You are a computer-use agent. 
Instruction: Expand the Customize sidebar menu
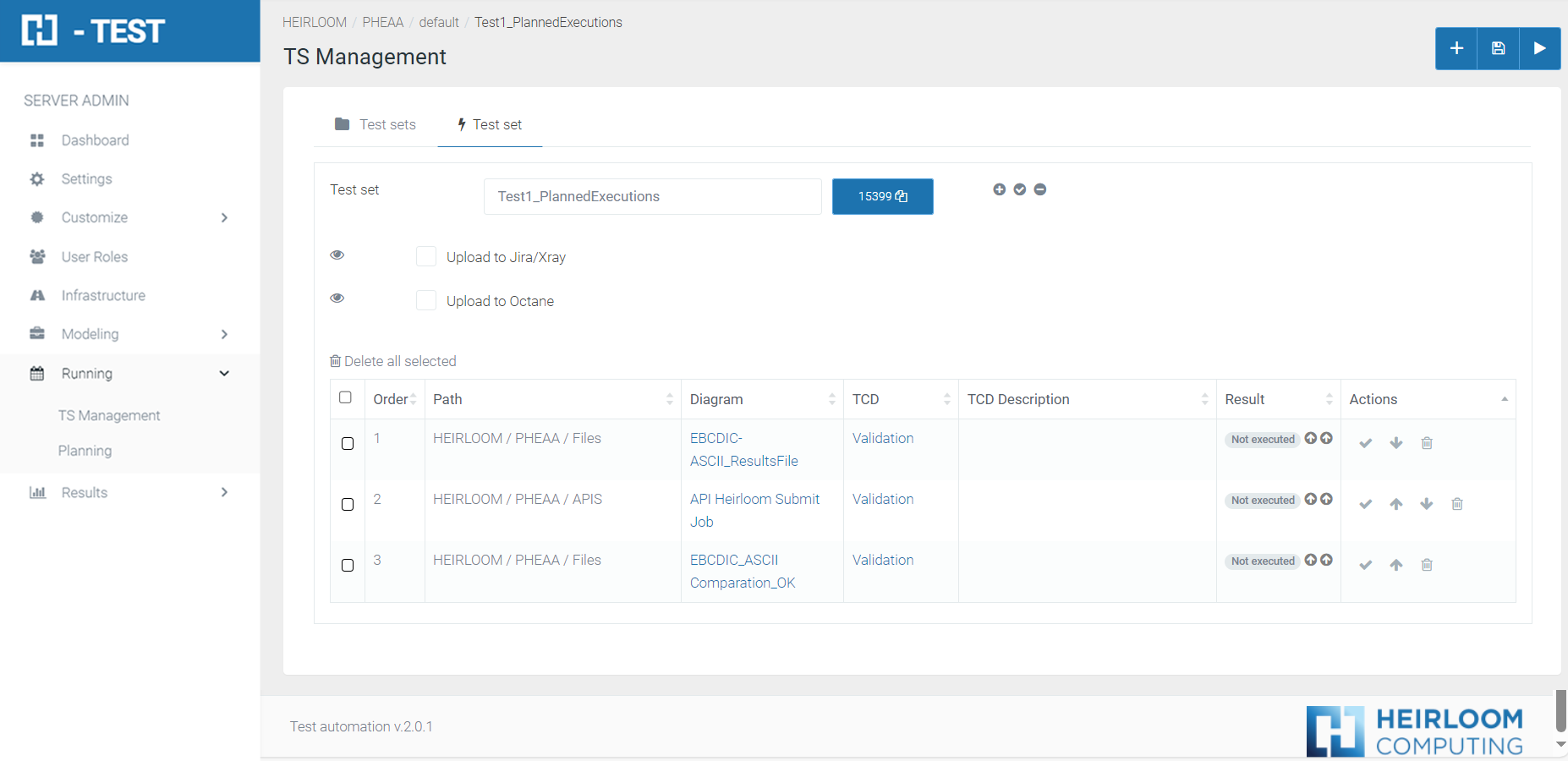(x=130, y=217)
